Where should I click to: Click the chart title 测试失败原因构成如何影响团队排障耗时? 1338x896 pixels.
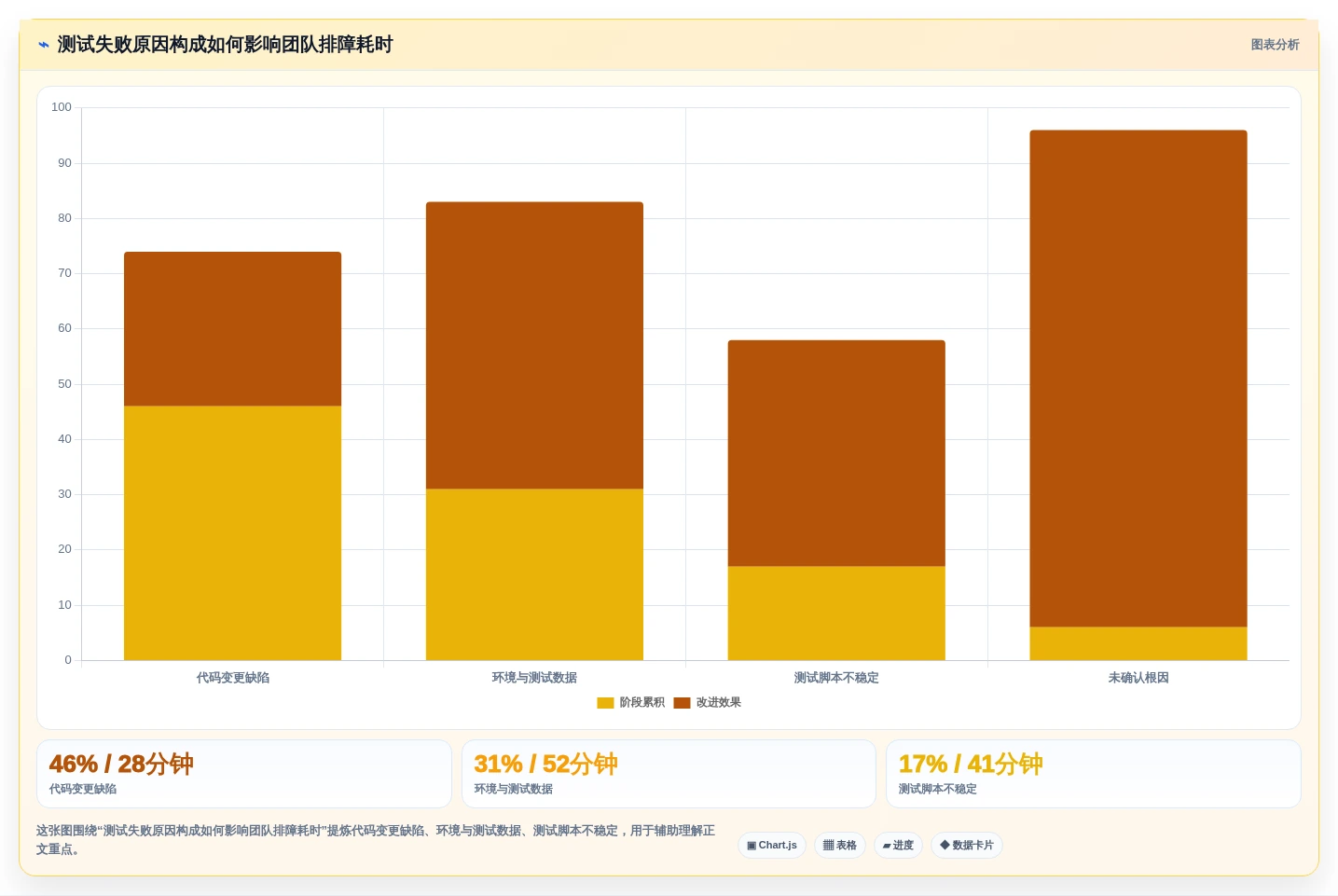click(x=225, y=45)
